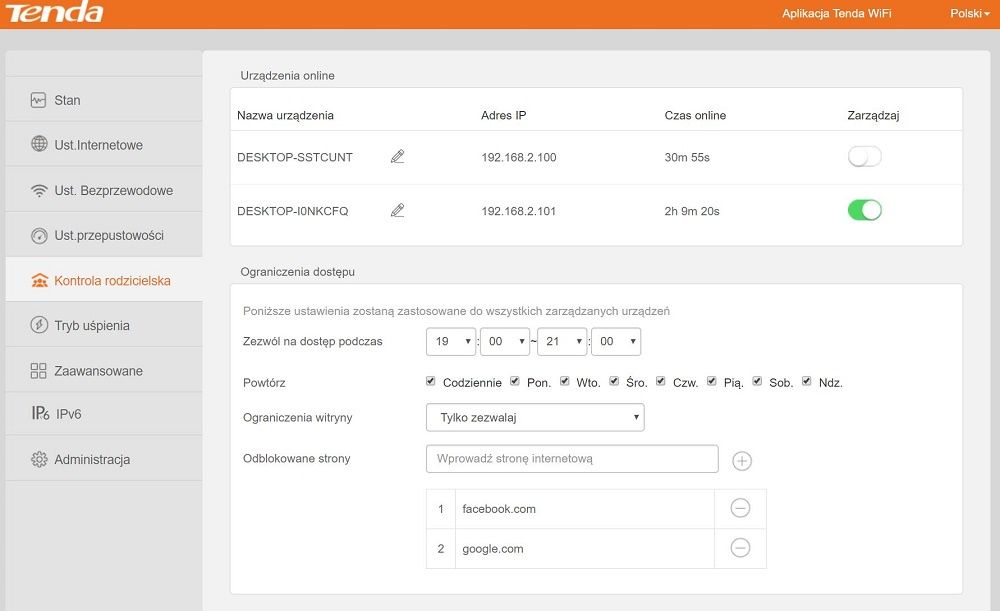1000x611 pixels.
Task: Uncheck the Sob. checkbox
Action: pyautogui.click(x=757, y=381)
